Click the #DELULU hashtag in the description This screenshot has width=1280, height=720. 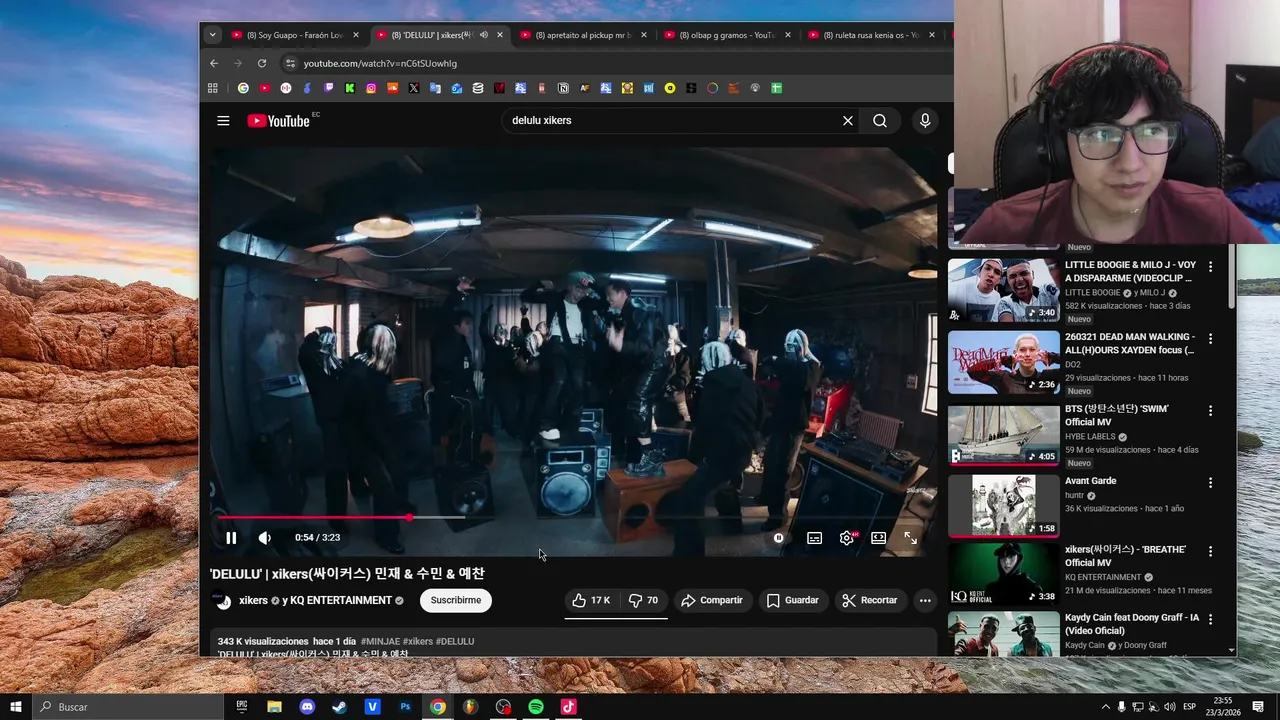pyautogui.click(x=455, y=641)
